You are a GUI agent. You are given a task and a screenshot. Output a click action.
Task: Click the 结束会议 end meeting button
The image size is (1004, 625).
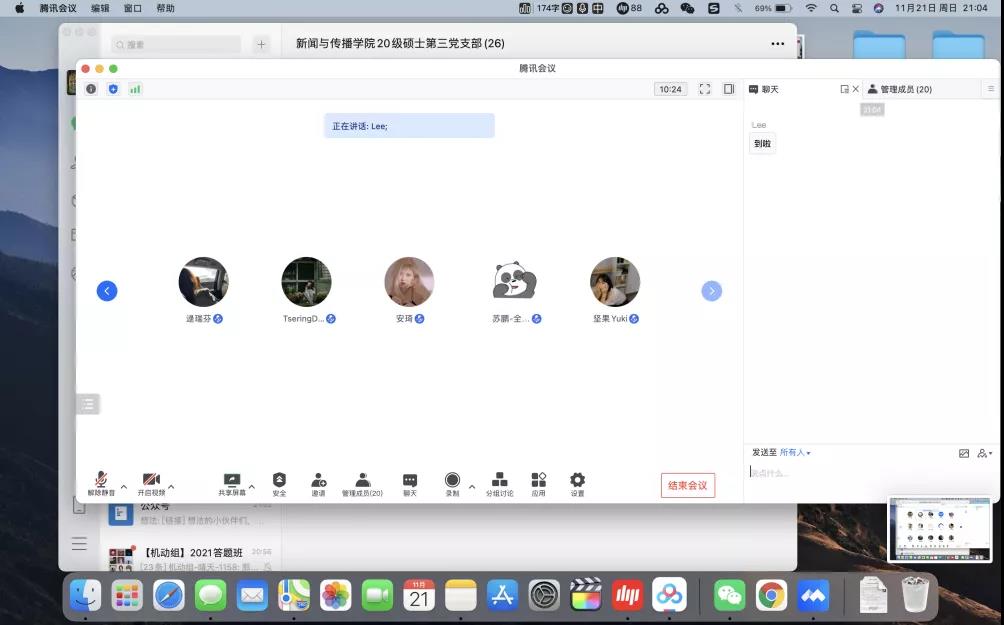[x=688, y=485]
